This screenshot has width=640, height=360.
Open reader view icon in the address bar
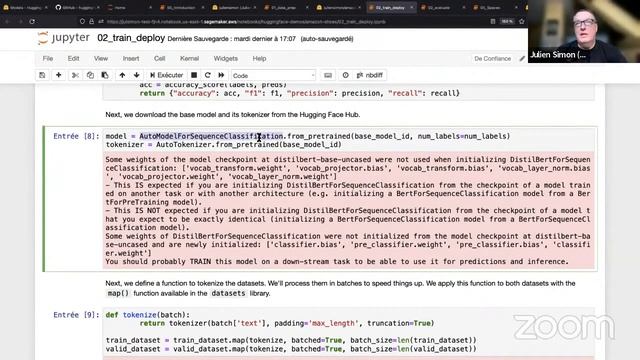(493, 21)
